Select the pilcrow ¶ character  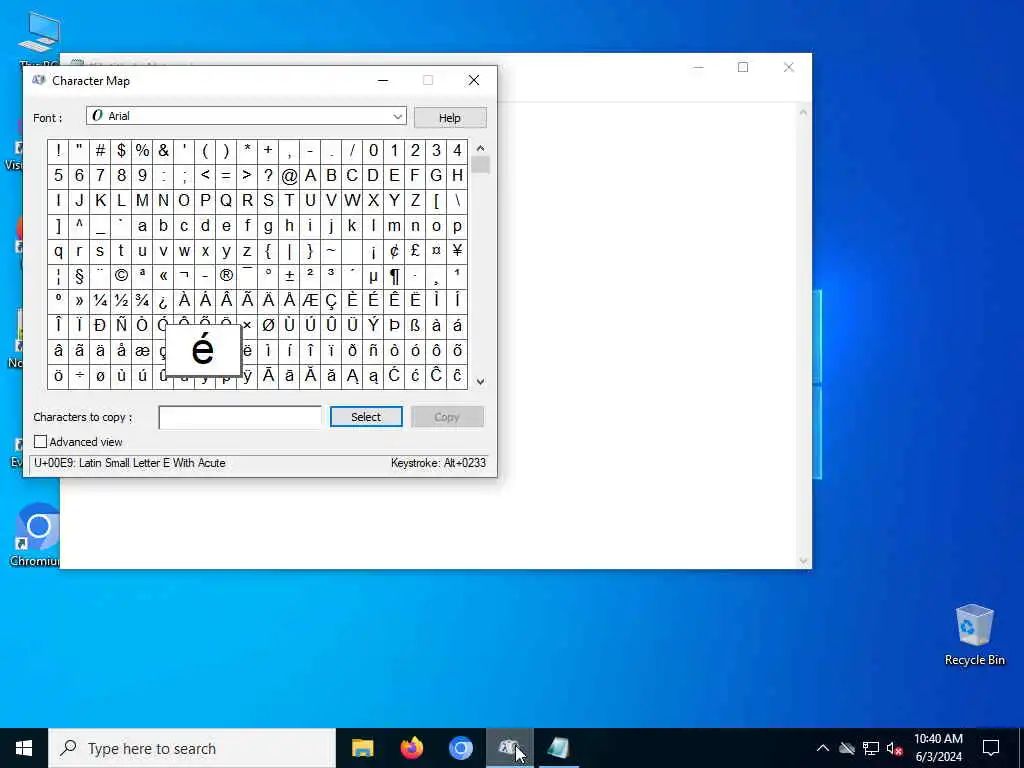(394, 276)
